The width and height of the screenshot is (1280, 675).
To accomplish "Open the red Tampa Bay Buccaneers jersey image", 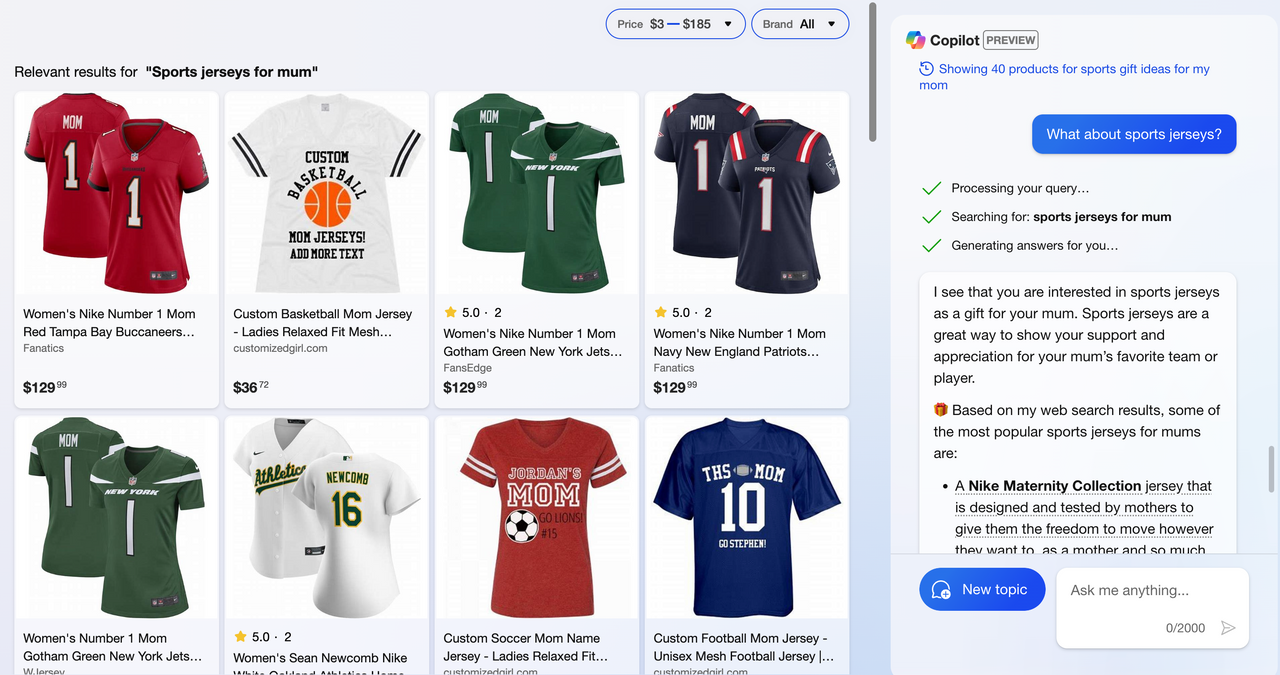I will coord(116,192).
